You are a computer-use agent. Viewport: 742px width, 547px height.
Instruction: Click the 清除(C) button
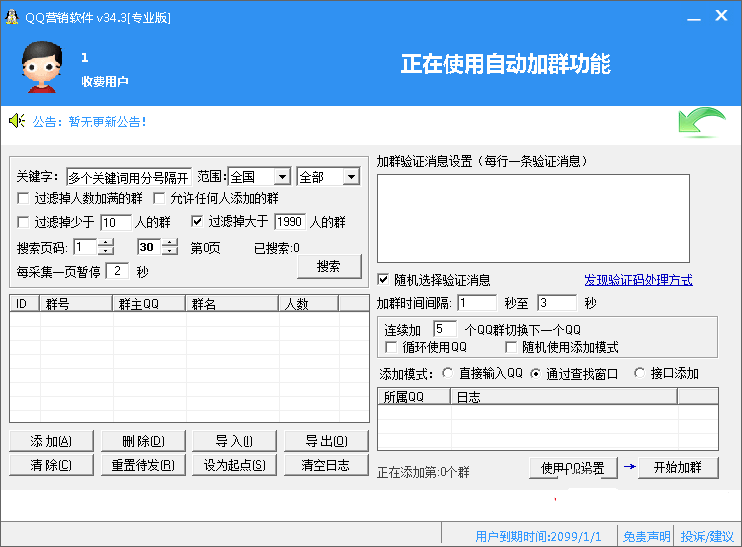[x=51, y=465]
